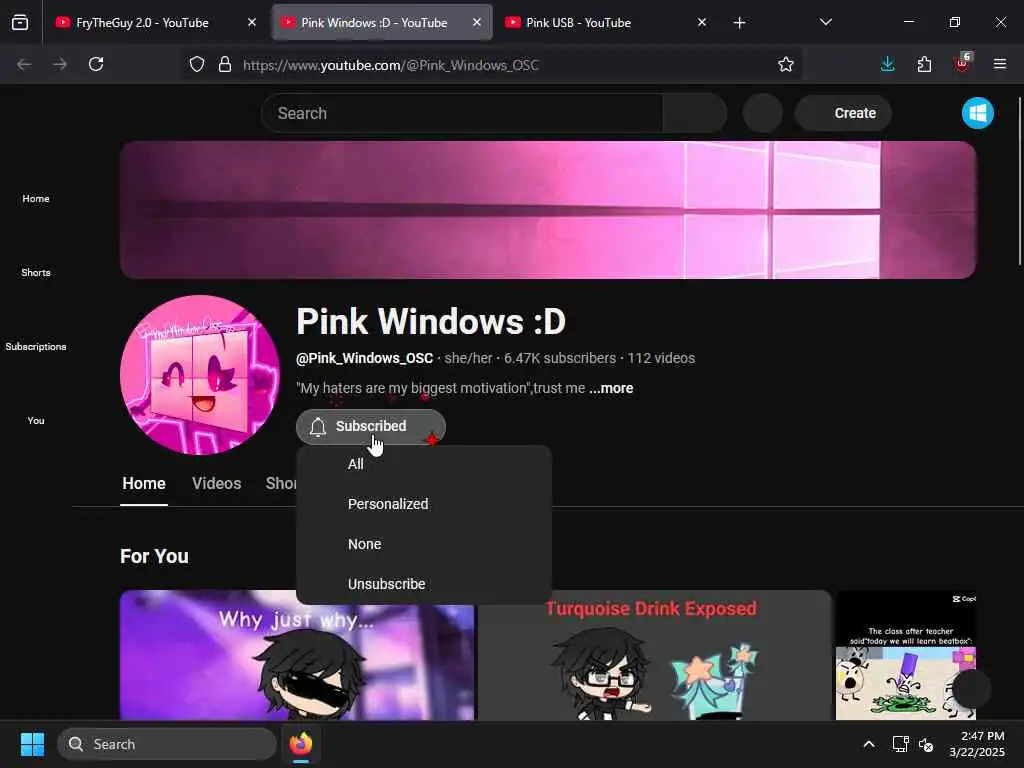Close the FryTheGuy 2.0 tab
Viewport: 1024px width, 768px height.
252,22
